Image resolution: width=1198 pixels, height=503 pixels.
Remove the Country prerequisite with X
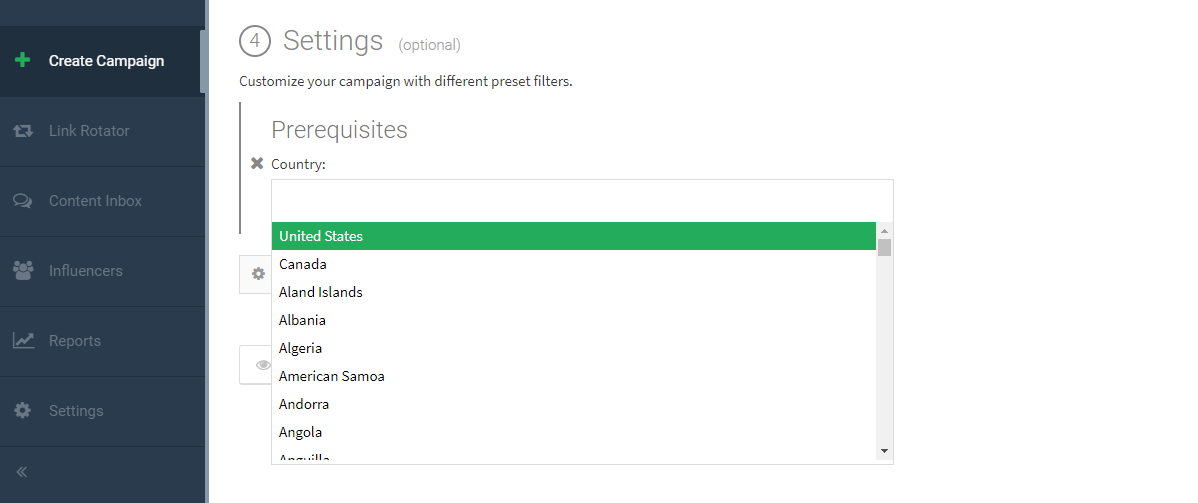[x=257, y=164]
